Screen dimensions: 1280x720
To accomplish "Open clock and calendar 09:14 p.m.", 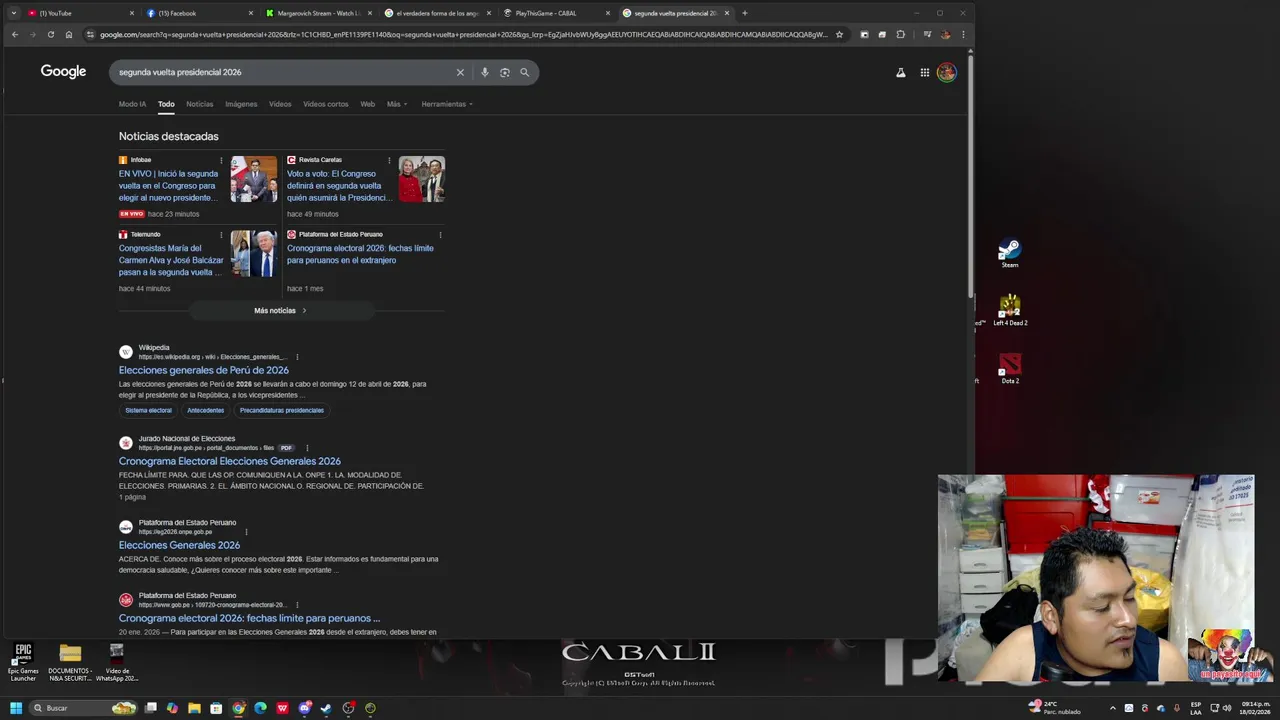I will tap(1255, 708).
